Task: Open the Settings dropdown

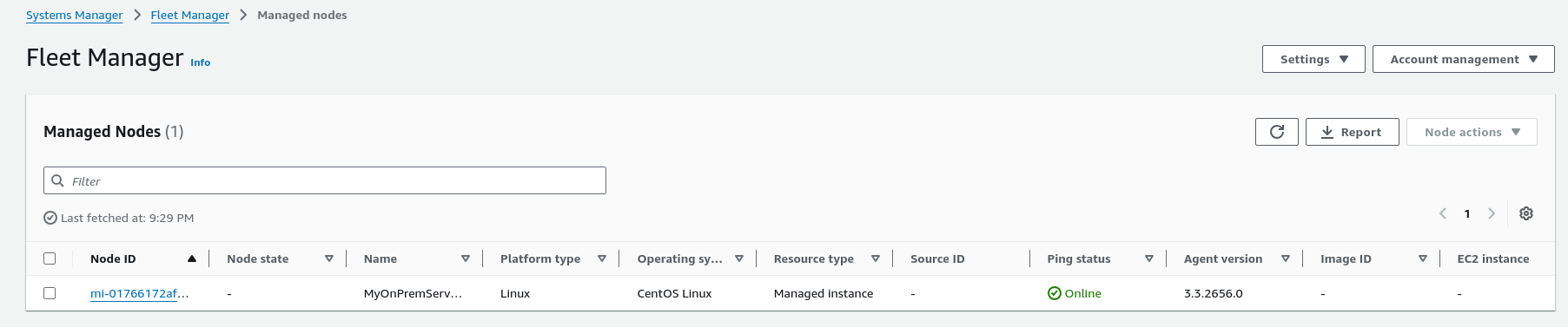Action: (1313, 59)
